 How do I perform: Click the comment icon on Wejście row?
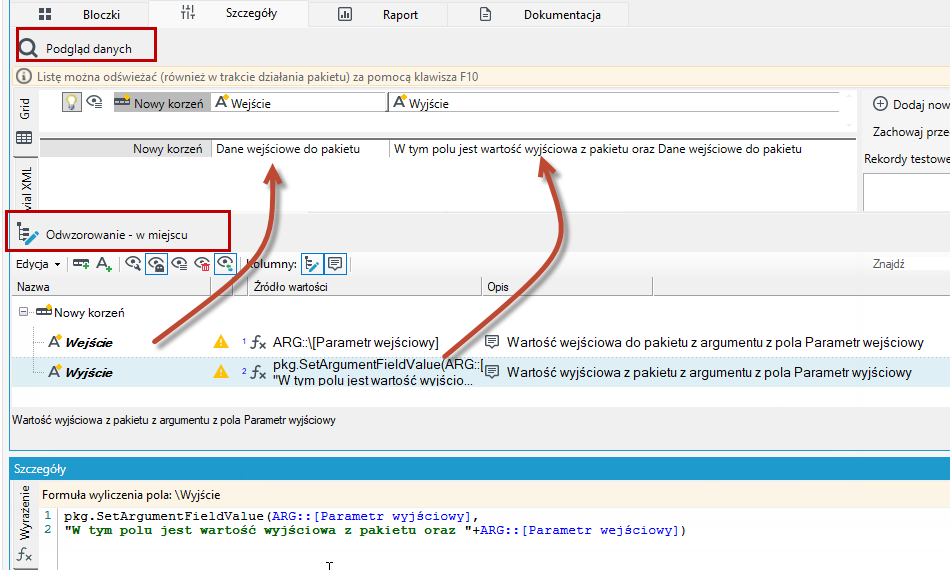click(491, 342)
